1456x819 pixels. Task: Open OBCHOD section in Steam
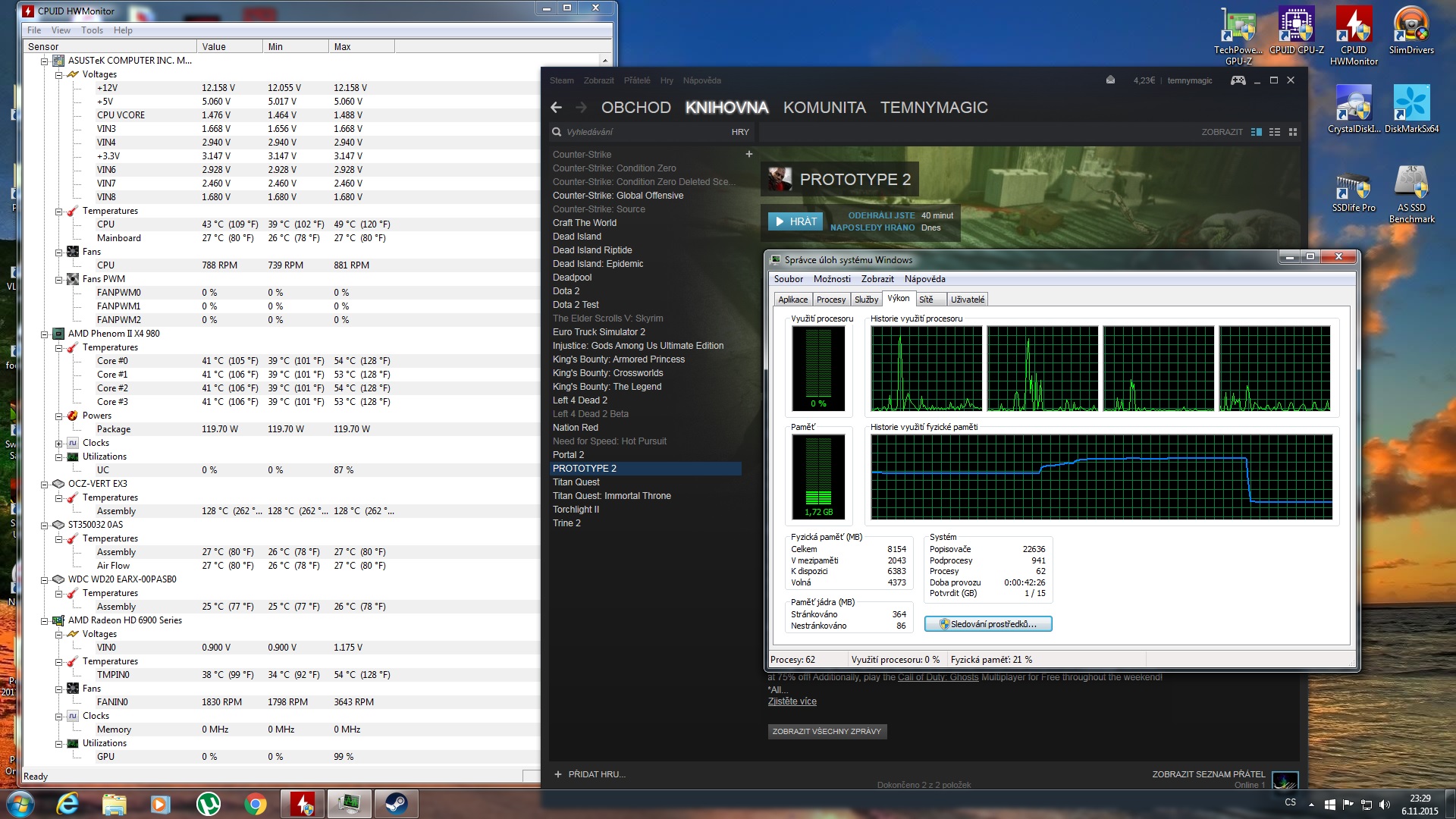pyautogui.click(x=635, y=108)
